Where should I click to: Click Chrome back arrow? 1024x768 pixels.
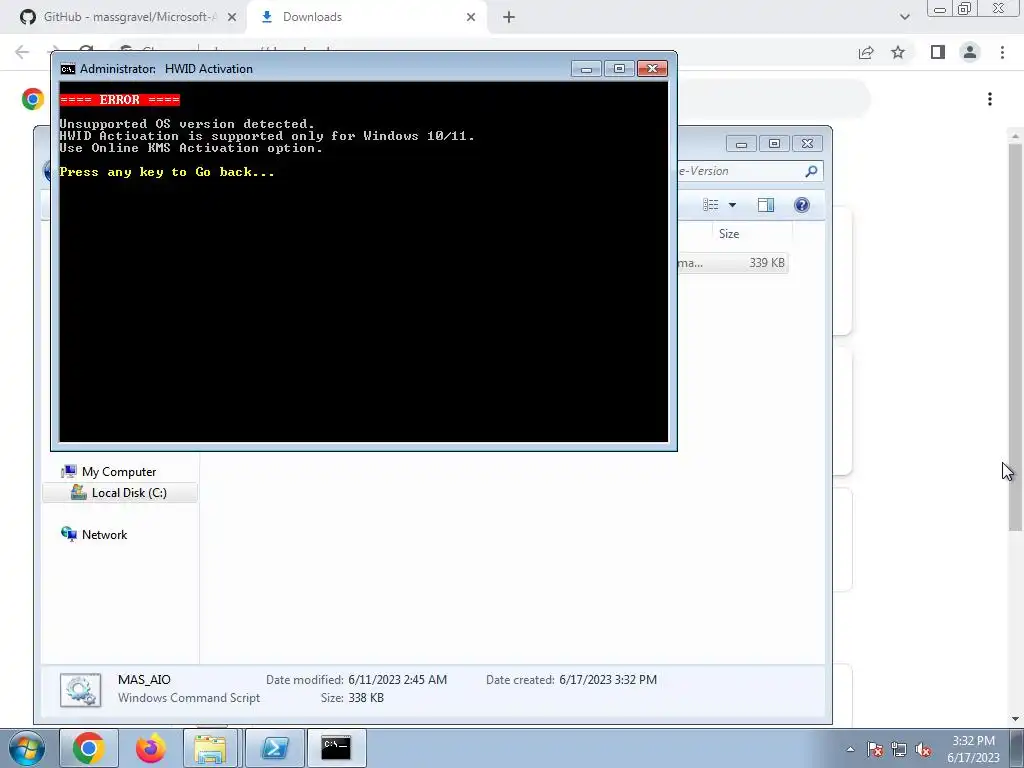(22, 52)
